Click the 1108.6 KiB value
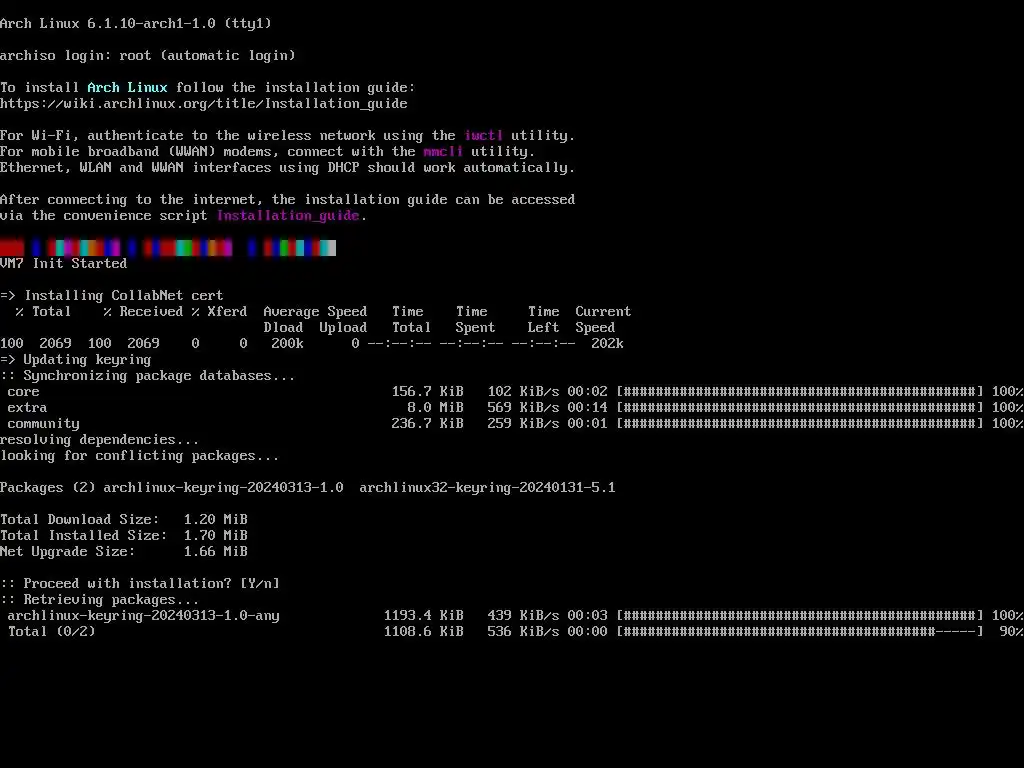Screen dimensions: 1024x768 tap(424, 632)
